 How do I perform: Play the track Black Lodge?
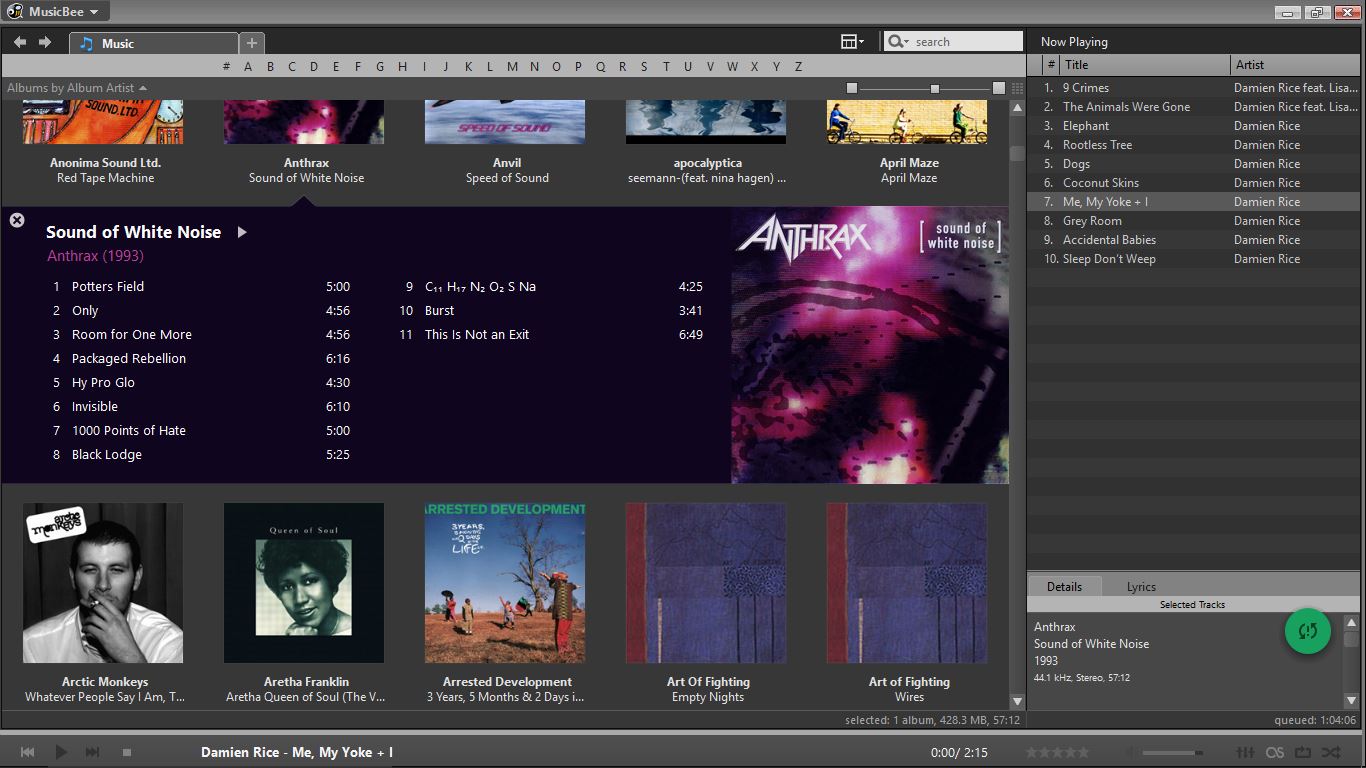point(107,454)
